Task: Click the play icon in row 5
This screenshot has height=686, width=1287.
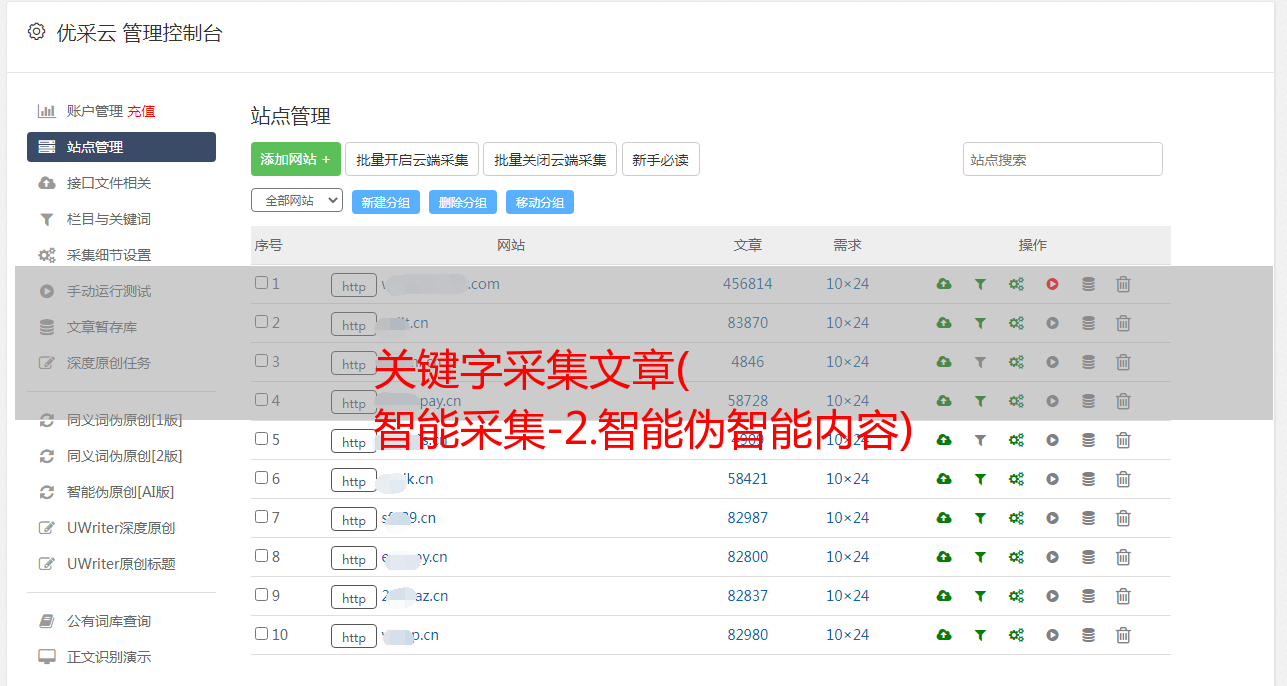Action: click(x=1052, y=440)
